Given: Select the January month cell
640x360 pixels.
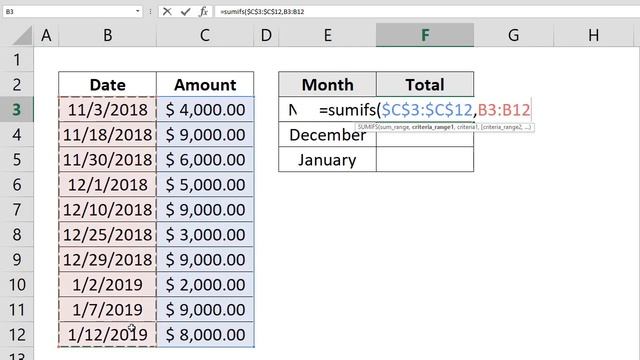Looking at the screenshot, I should point(327,159).
